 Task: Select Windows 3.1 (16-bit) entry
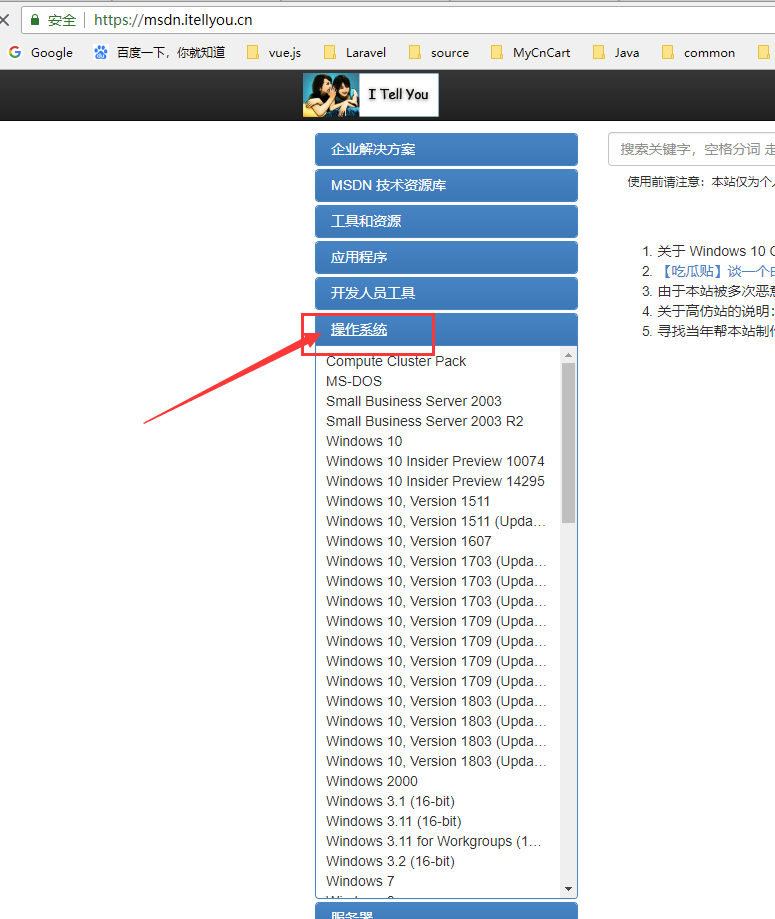(390, 801)
